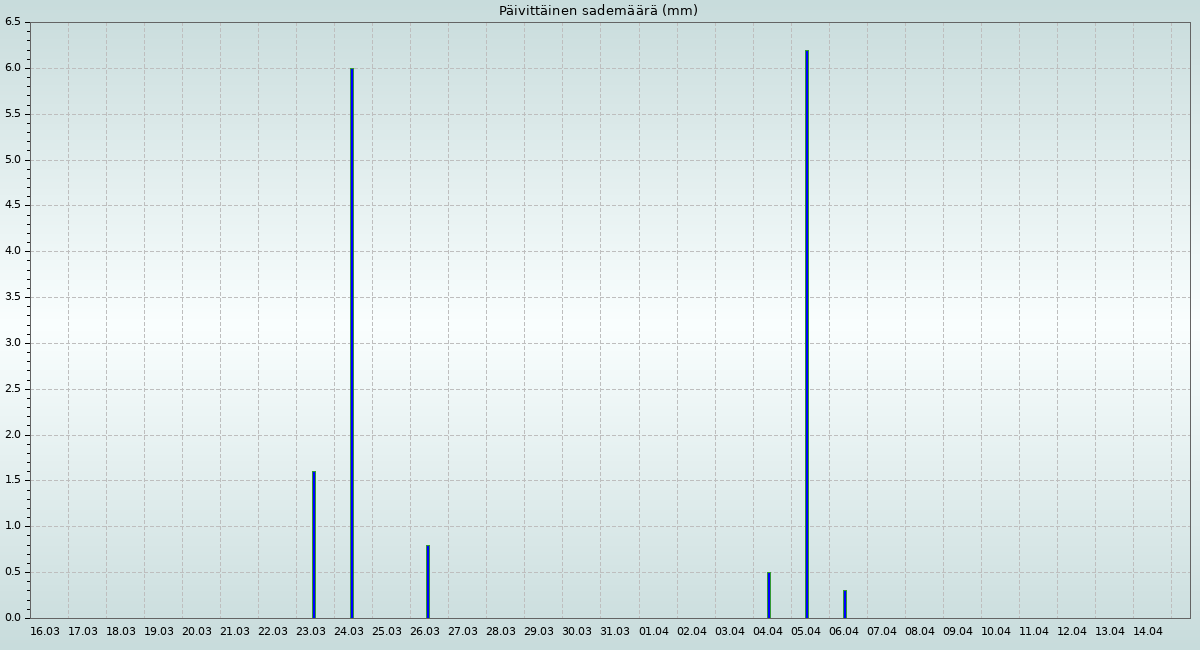Select the shortest bar on 06.04
1200x650 pixels.
tap(845, 604)
